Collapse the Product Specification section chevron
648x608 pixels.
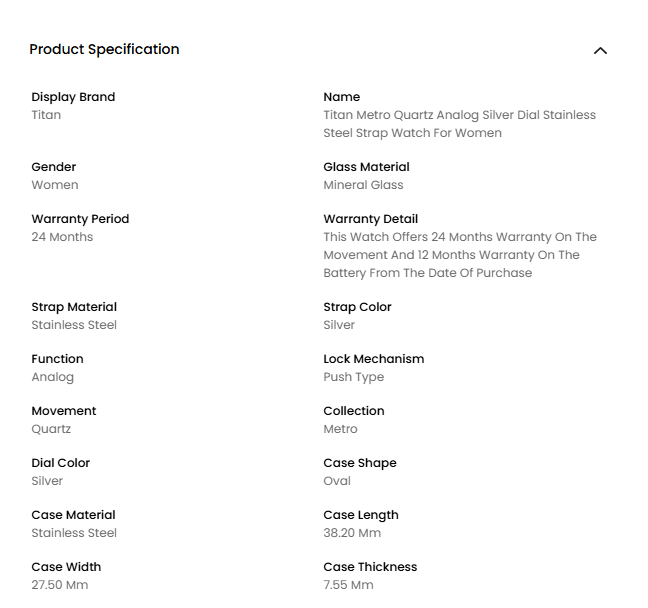(600, 50)
